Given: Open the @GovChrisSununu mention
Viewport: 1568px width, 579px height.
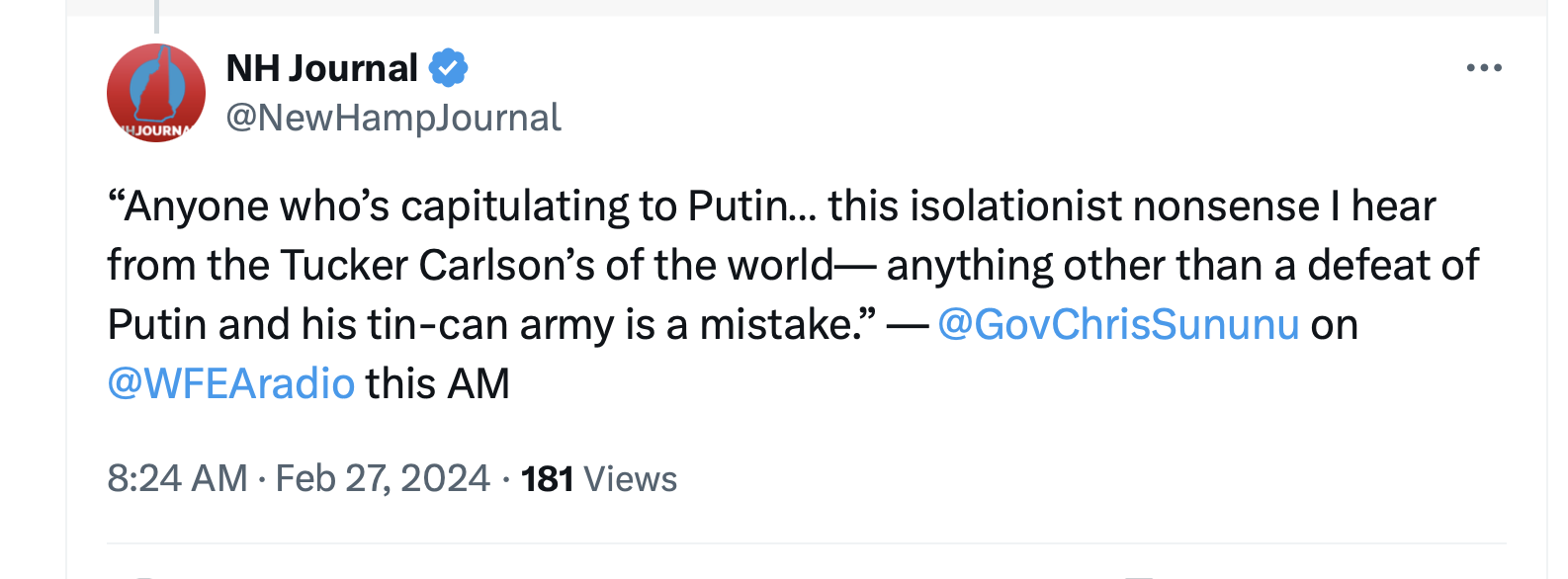Looking at the screenshot, I should [x=1117, y=325].
